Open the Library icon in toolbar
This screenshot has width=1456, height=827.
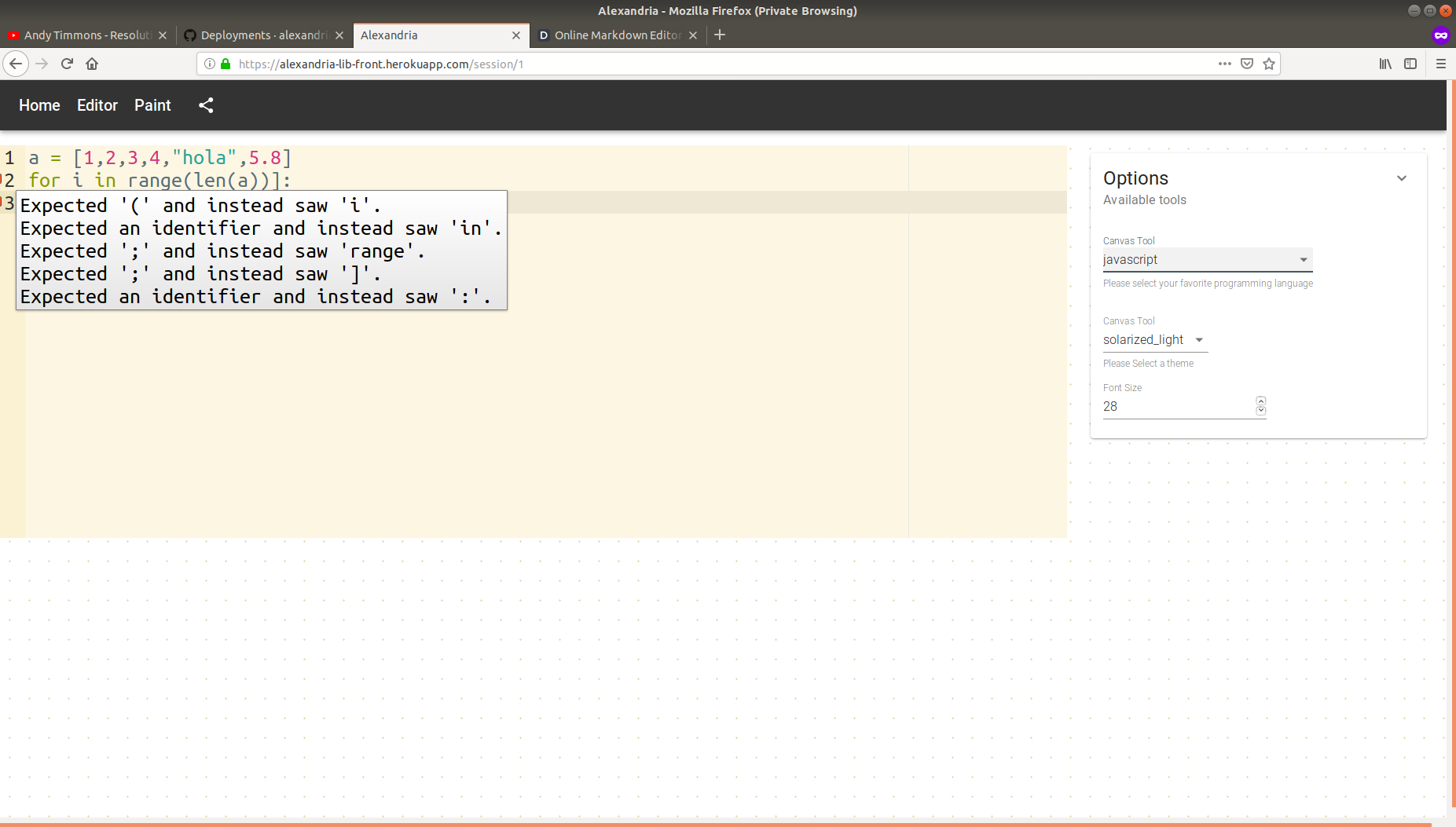point(1385,64)
